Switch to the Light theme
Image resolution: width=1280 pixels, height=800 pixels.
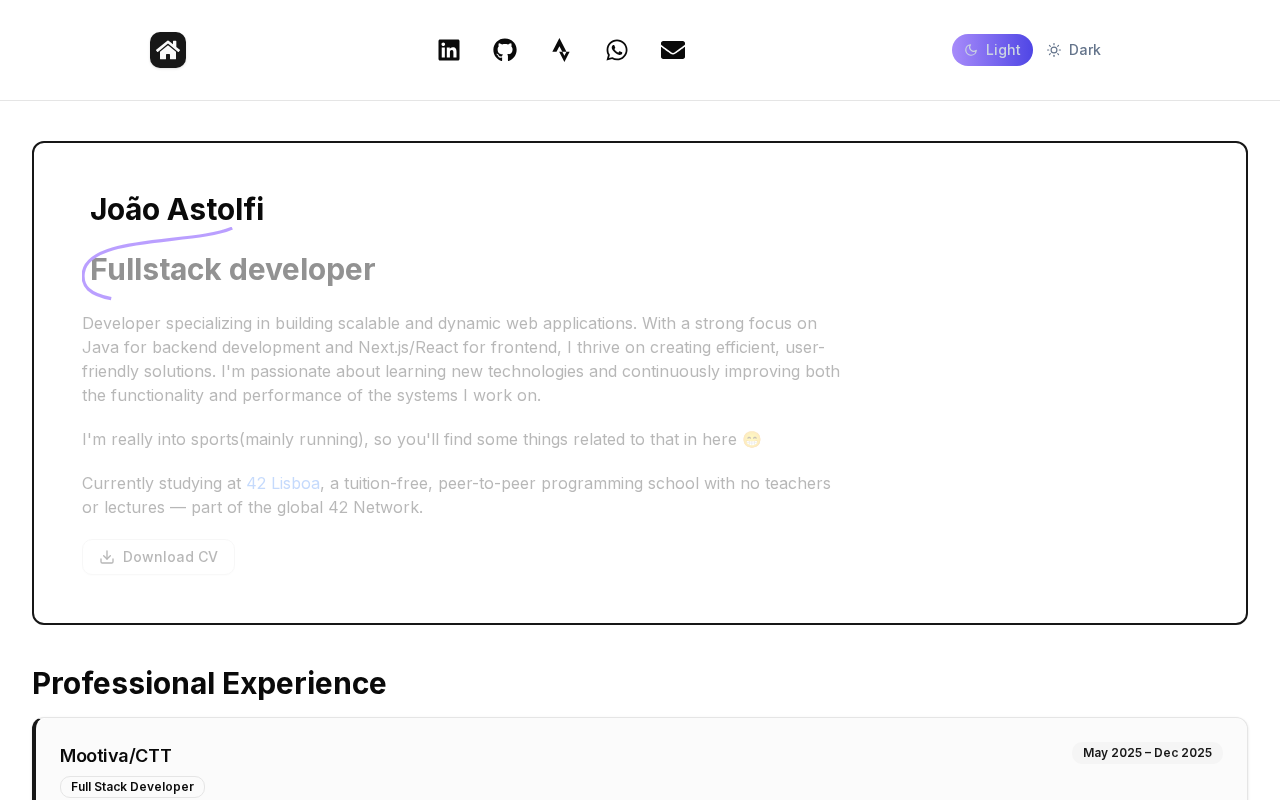[1003, 50]
